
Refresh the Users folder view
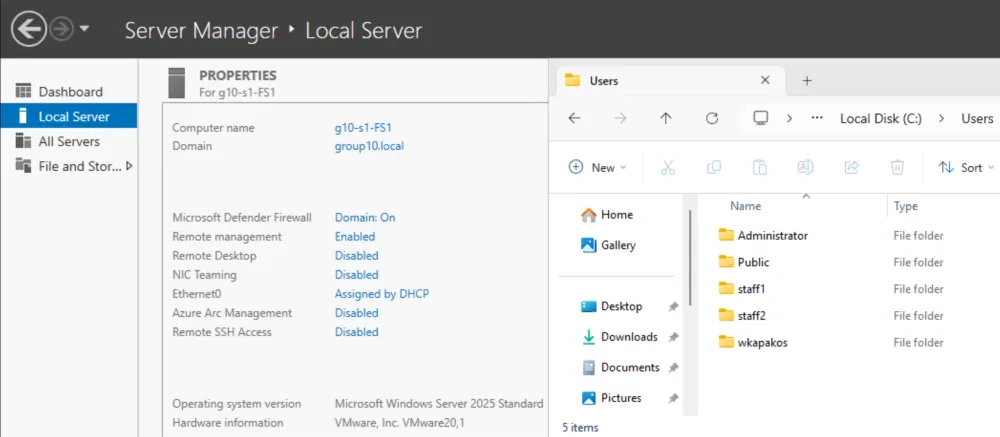tap(712, 118)
